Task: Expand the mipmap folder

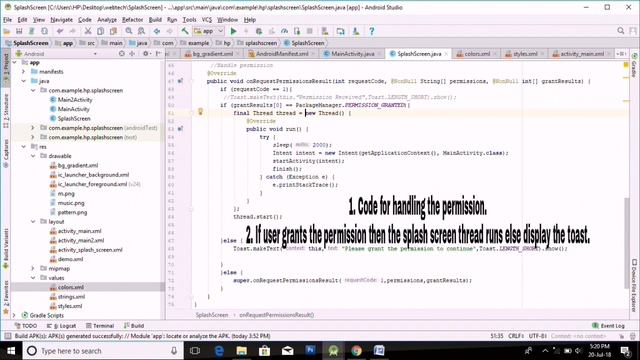Action: [33, 269]
